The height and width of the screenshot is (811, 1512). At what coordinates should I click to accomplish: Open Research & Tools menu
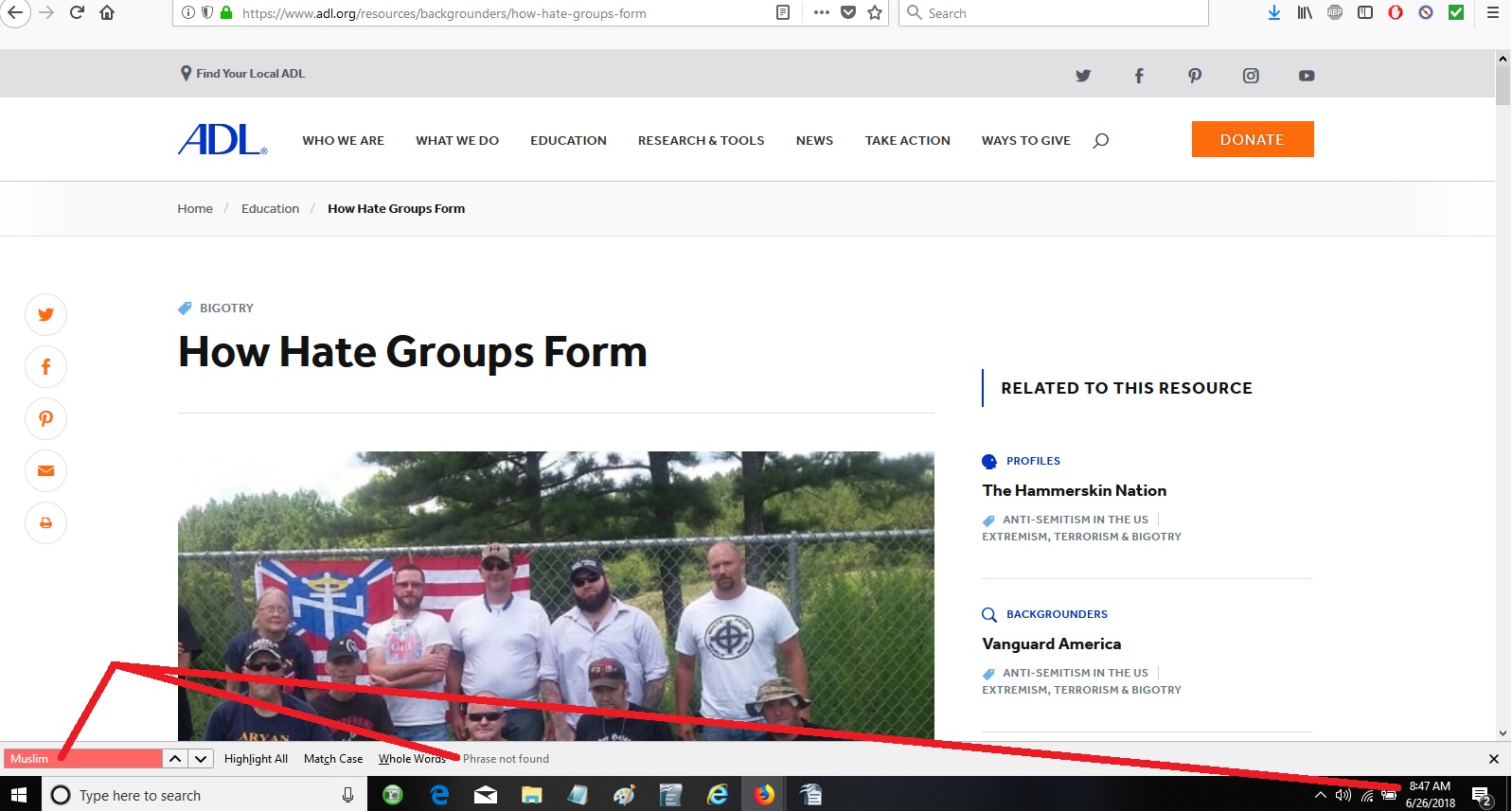[701, 140]
